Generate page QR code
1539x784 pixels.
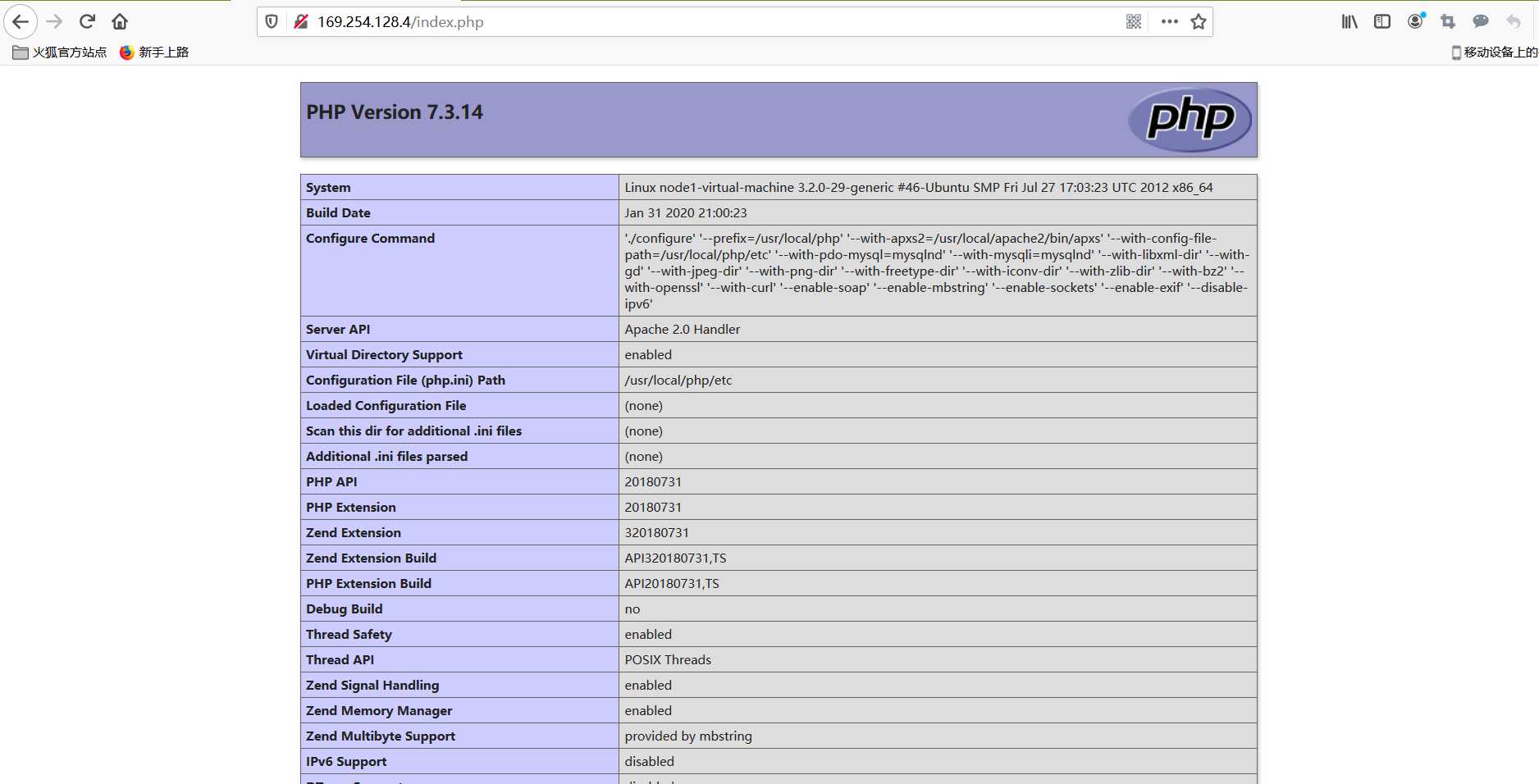click(1134, 21)
